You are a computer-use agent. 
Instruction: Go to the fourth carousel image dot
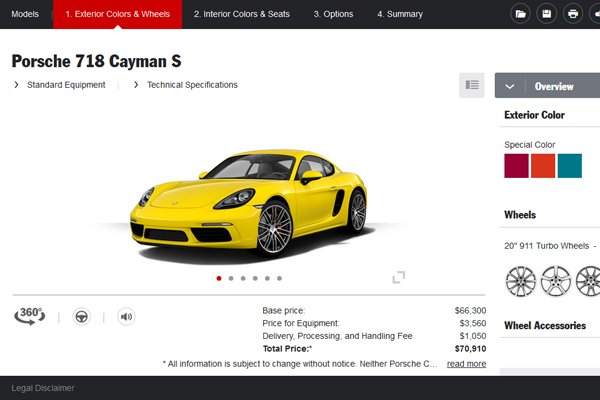255,278
